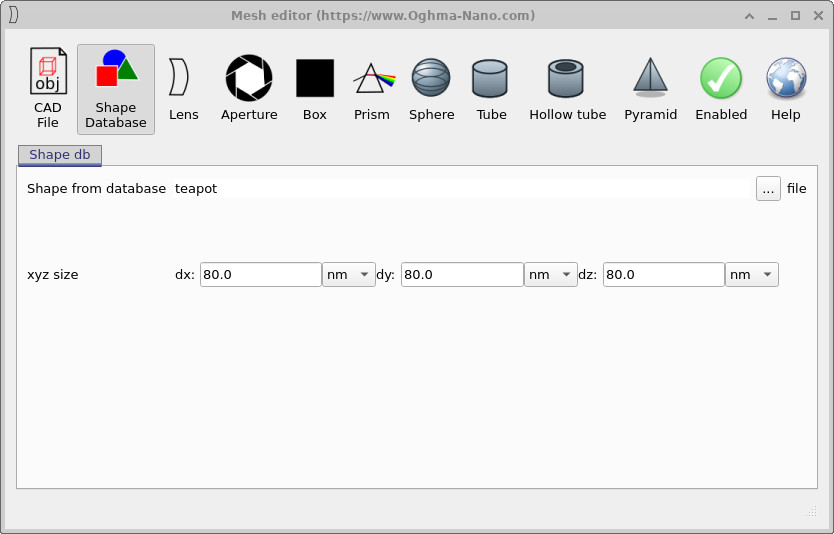Maximize the Mesh editor window

pos(795,16)
